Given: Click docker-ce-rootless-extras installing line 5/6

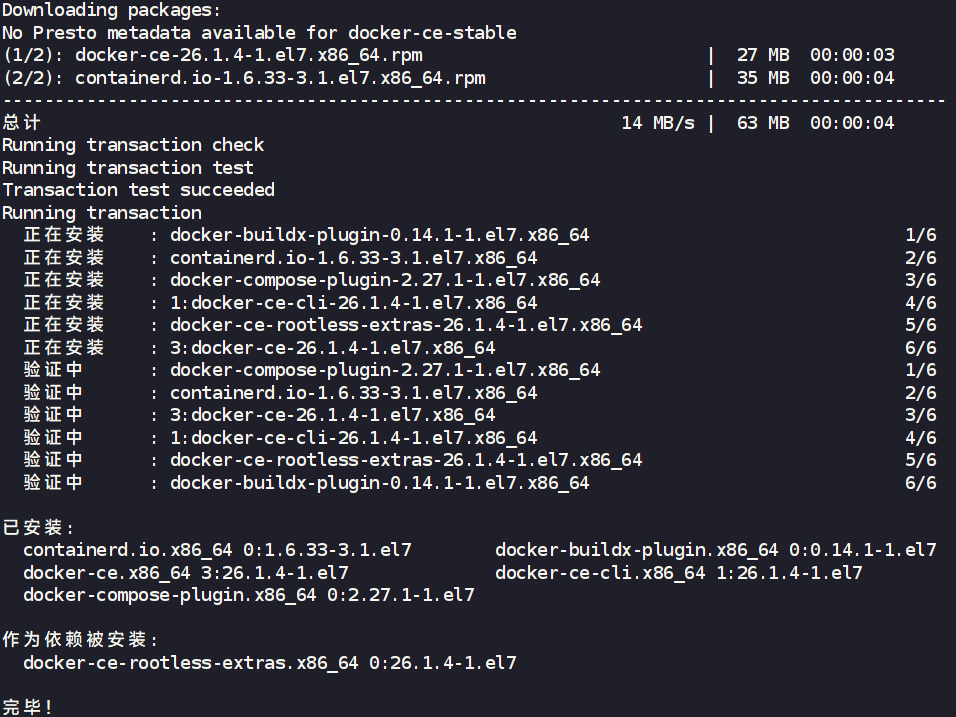Looking at the screenshot, I should coord(406,325).
